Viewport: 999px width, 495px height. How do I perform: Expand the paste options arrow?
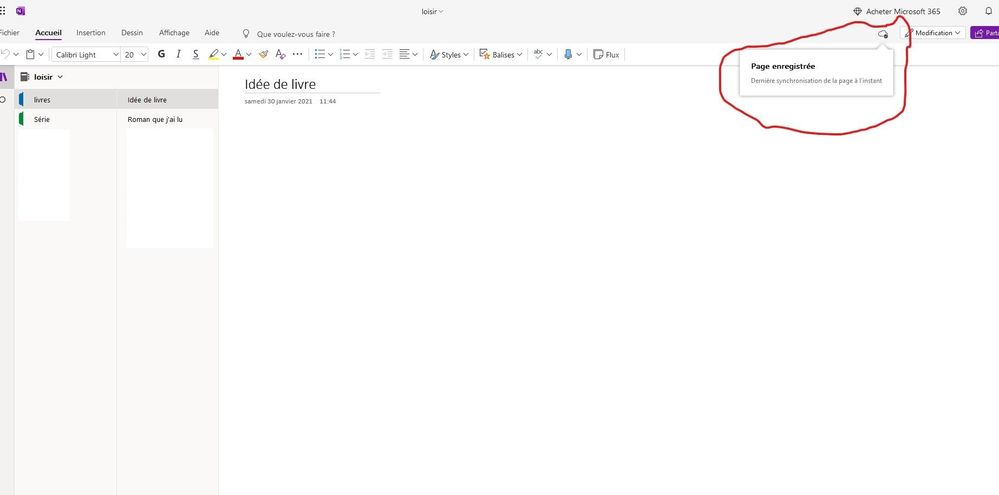click(41, 55)
